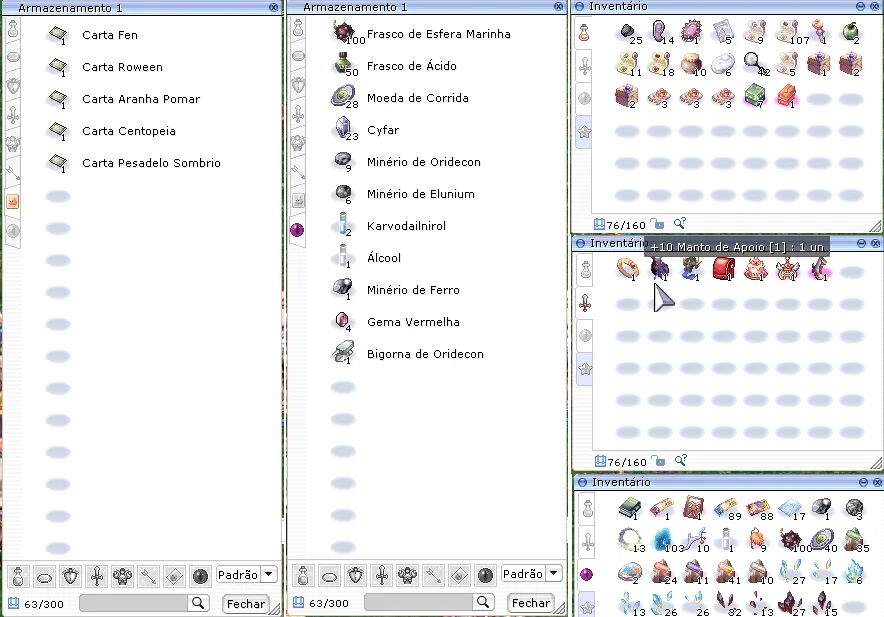Click diamond card filter icon in ores storage window

tap(459, 575)
